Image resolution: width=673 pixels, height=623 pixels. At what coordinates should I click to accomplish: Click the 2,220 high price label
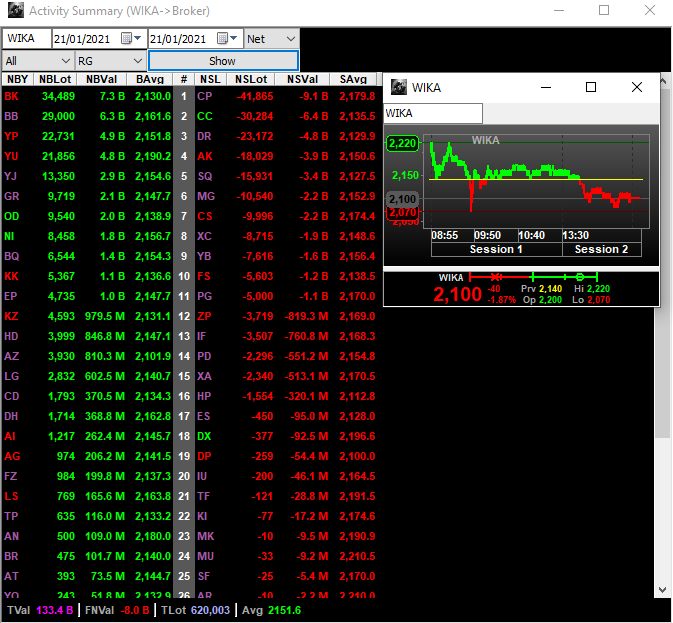pos(403,143)
